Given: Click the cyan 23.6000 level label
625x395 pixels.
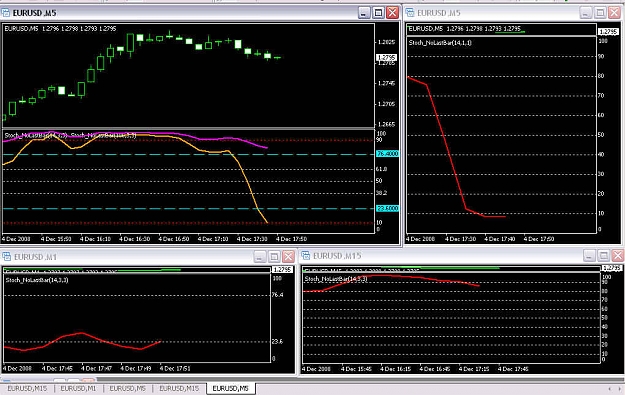Looking at the screenshot, I should pos(387,208).
